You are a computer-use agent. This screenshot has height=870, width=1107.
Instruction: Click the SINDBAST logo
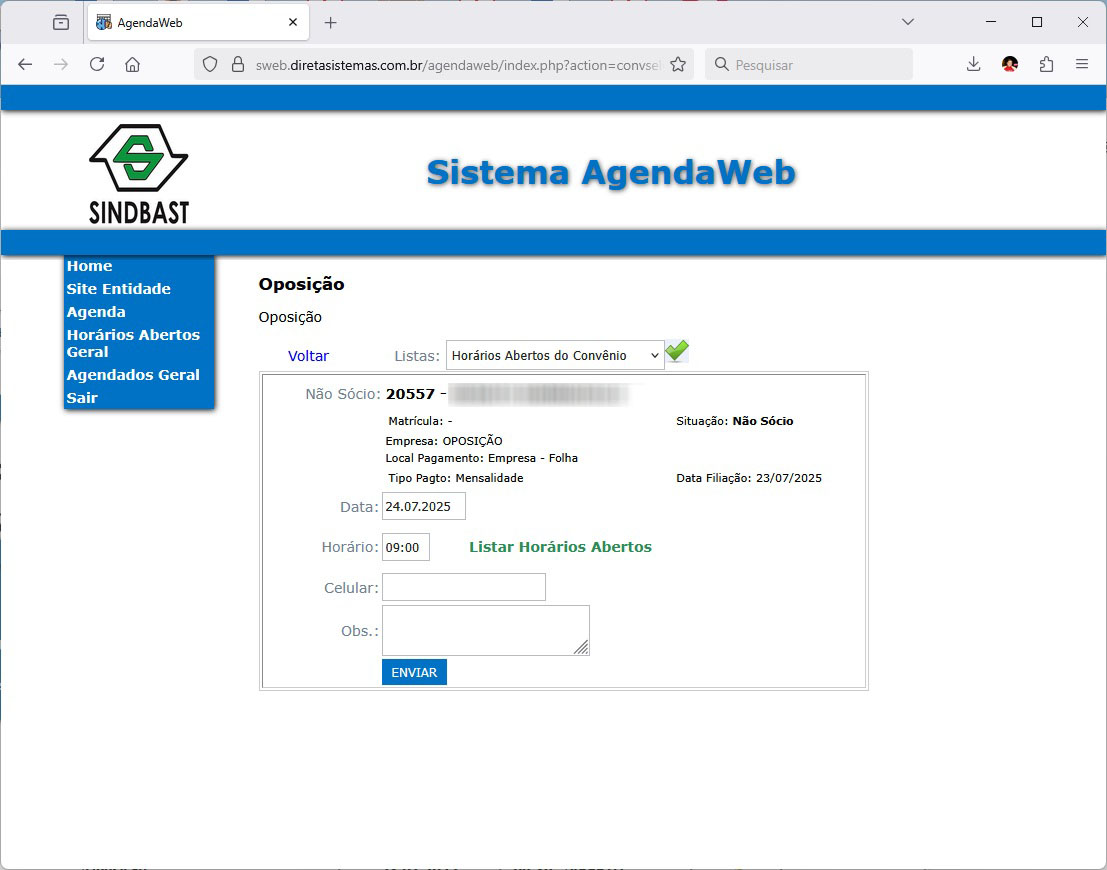(x=139, y=174)
